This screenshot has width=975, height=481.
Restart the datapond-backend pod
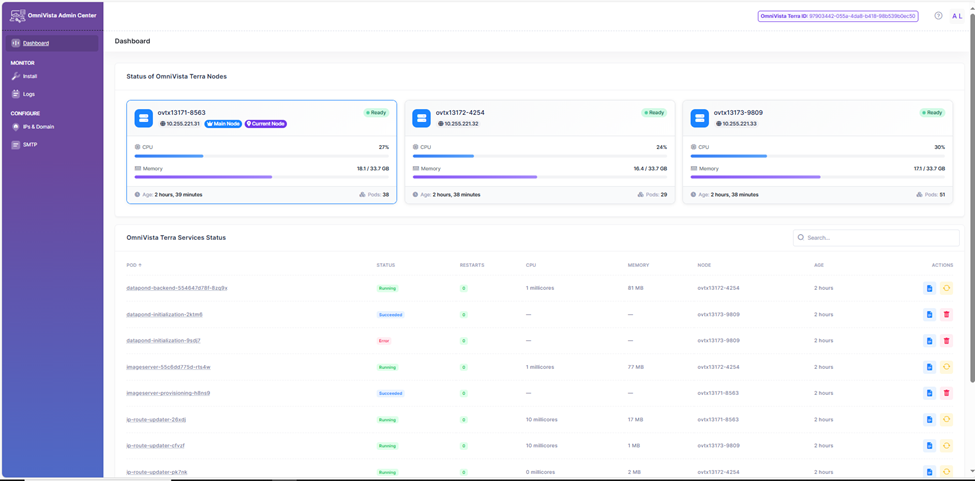click(947, 288)
